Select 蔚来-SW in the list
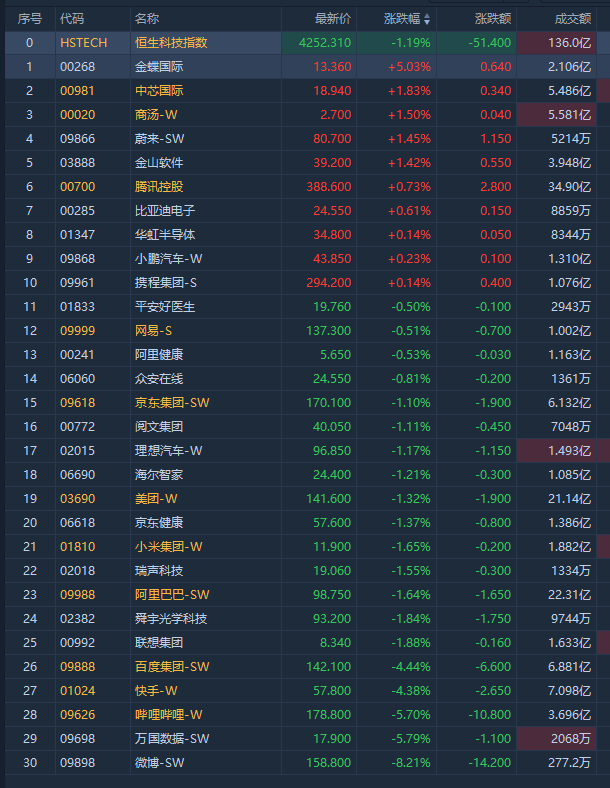 (x=159, y=139)
